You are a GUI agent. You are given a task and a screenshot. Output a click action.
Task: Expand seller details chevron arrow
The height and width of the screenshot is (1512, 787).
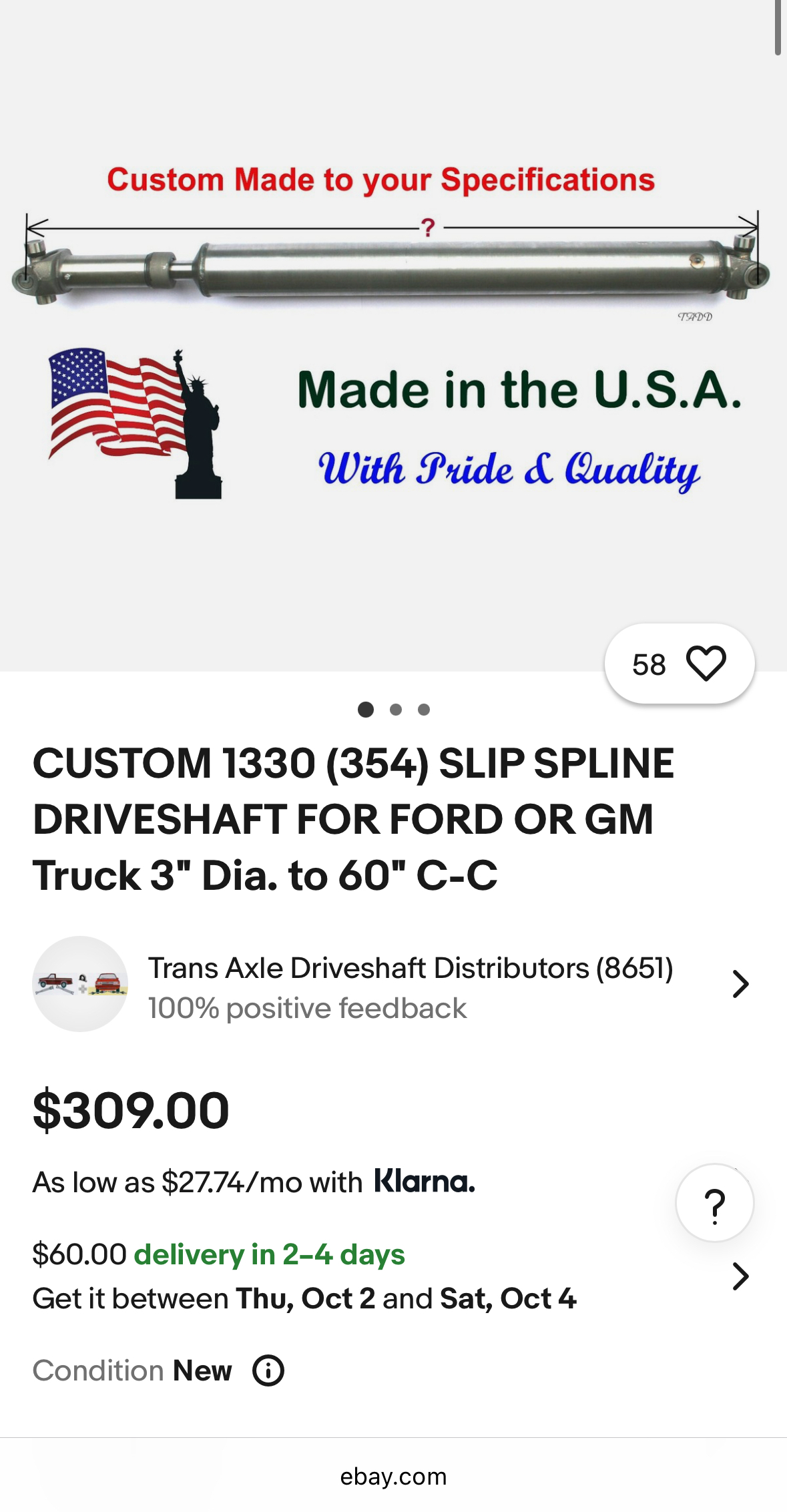pyautogui.click(x=740, y=984)
